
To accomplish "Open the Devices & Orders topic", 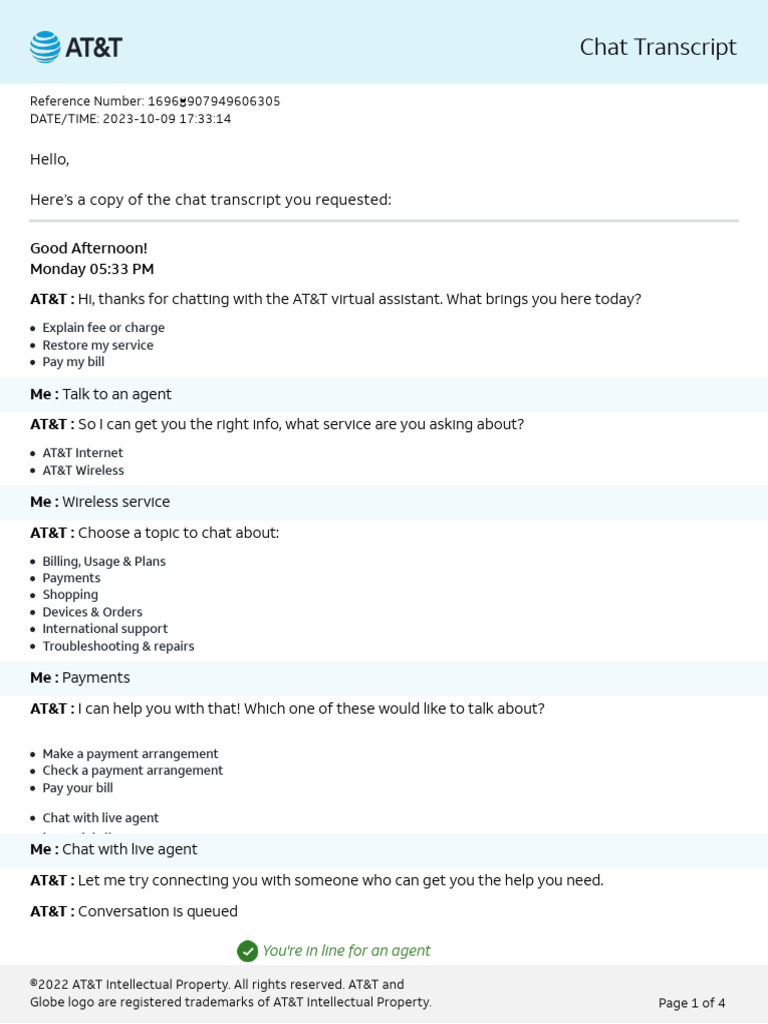I will coord(92,612).
